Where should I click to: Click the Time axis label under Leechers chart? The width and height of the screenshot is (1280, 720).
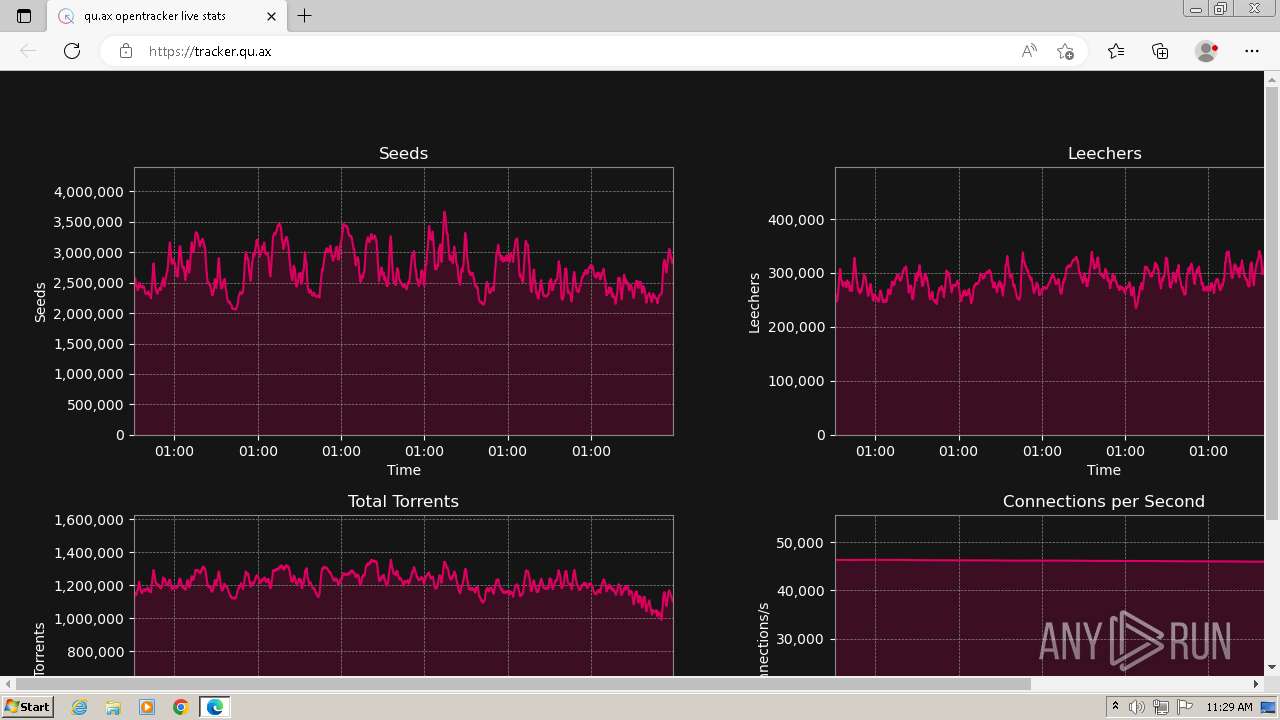(1104, 470)
